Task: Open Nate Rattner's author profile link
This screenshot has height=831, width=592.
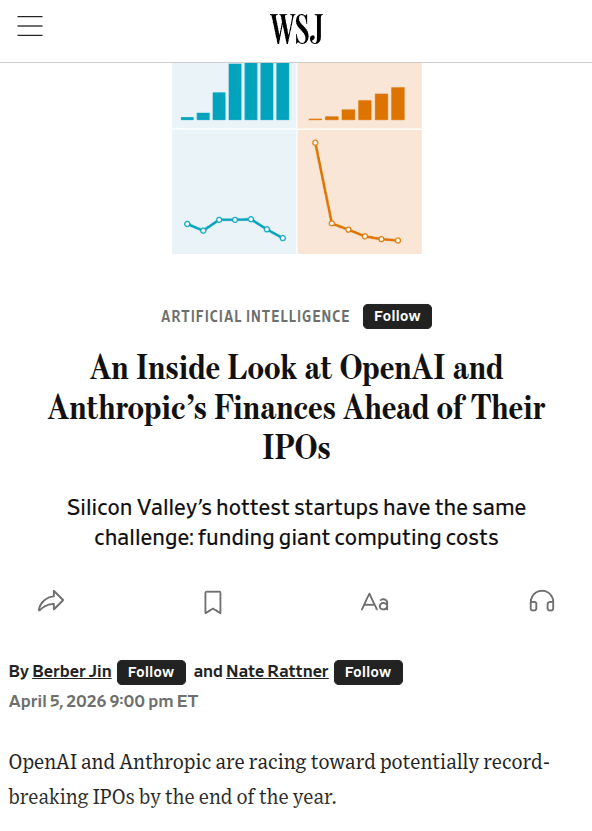Action: [277, 671]
